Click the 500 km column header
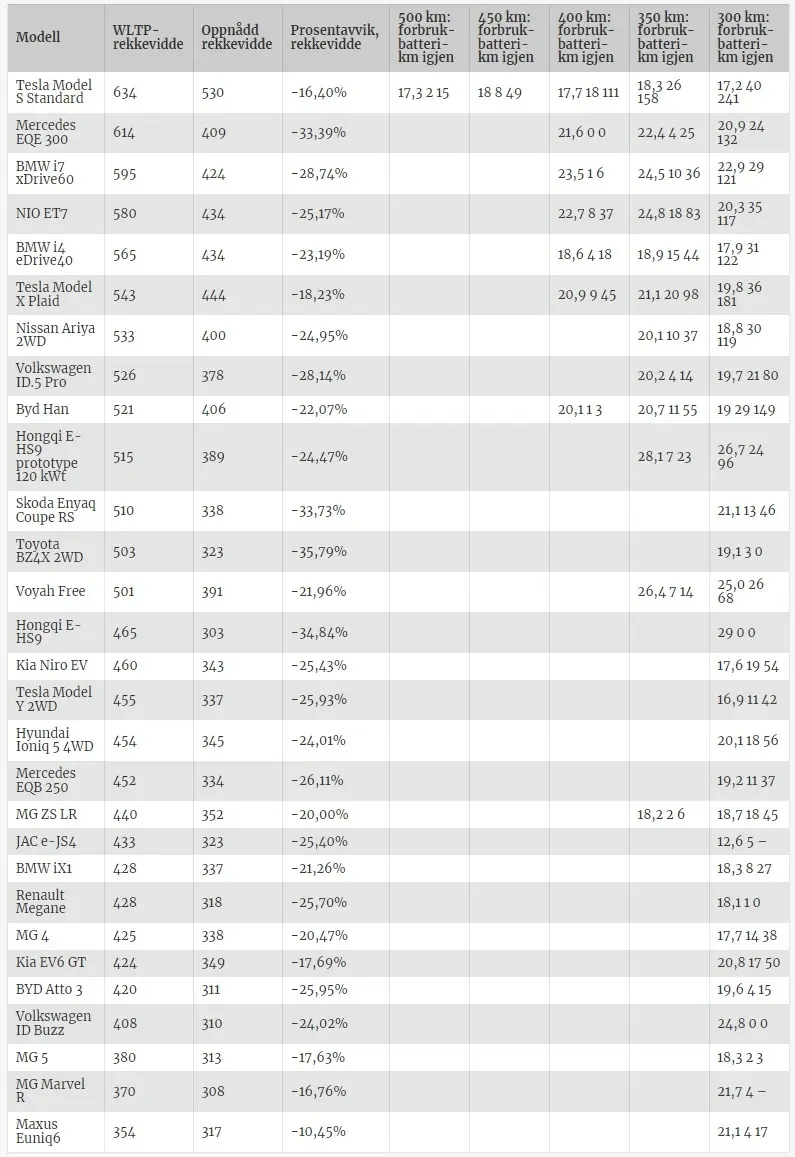 point(426,37)
